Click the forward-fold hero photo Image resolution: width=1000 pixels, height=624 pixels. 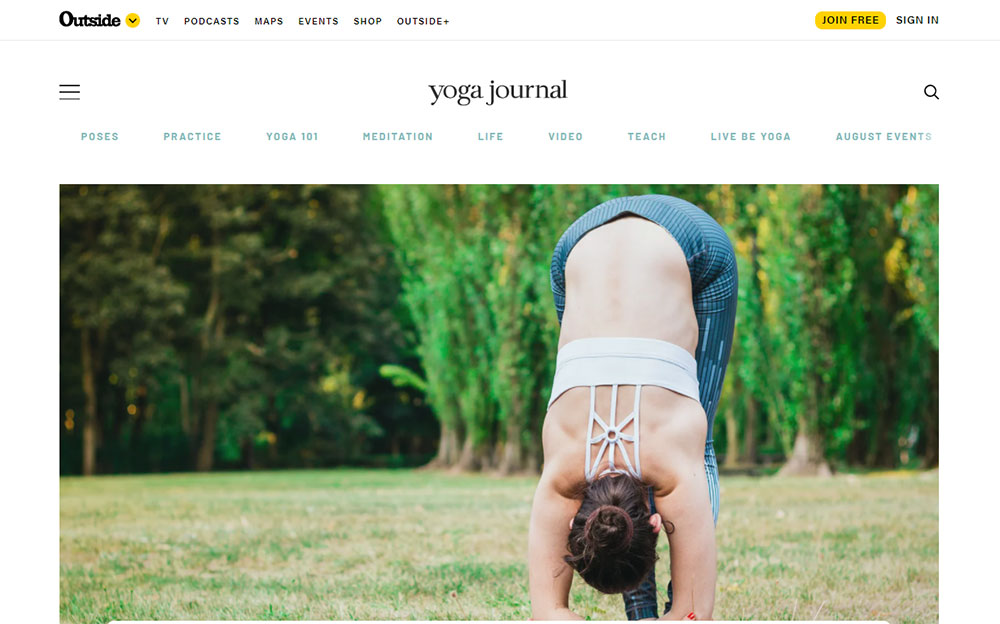point(499,403)
